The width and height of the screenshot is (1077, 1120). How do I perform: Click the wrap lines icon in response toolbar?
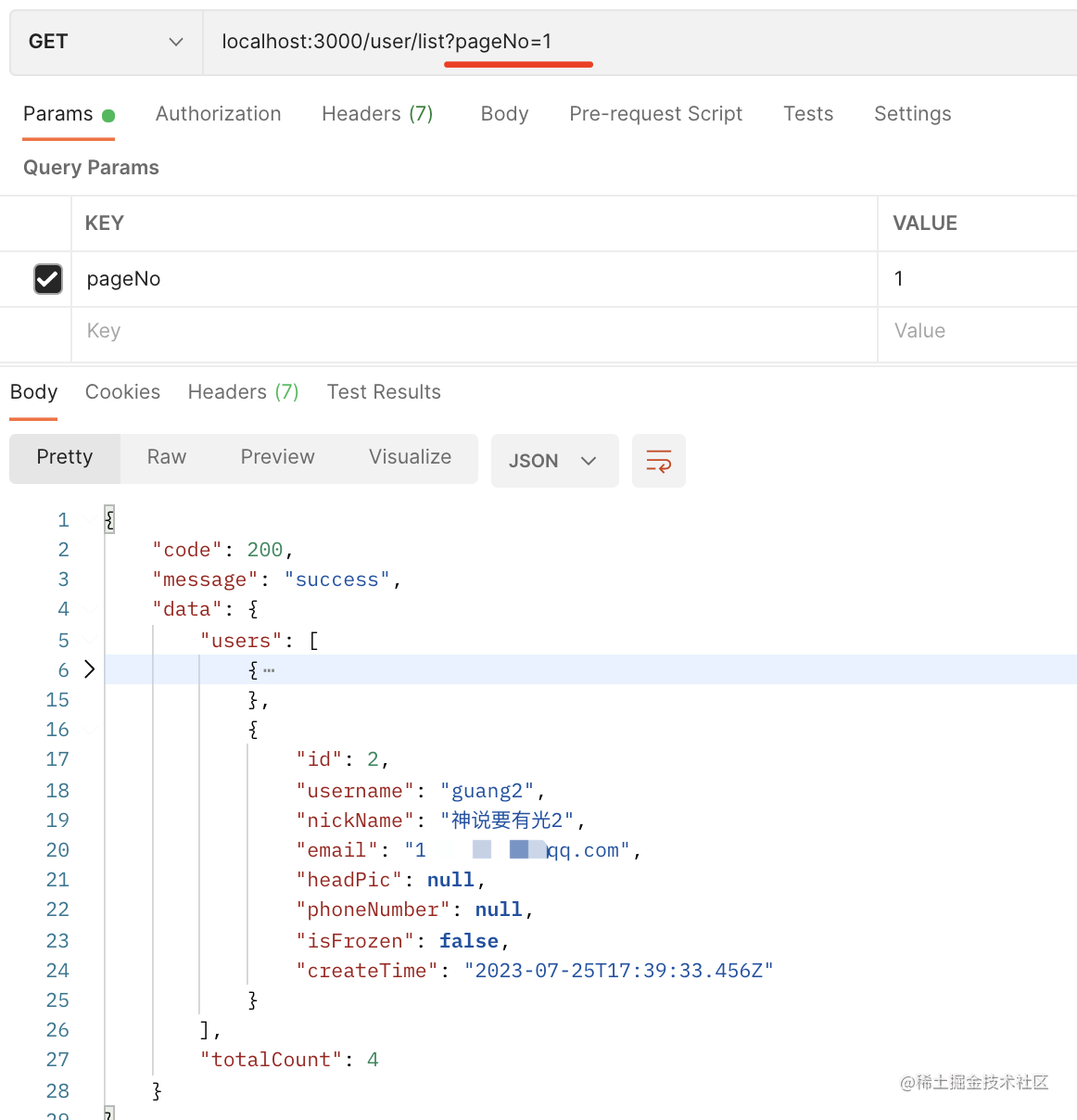click(x=658, y=461)
